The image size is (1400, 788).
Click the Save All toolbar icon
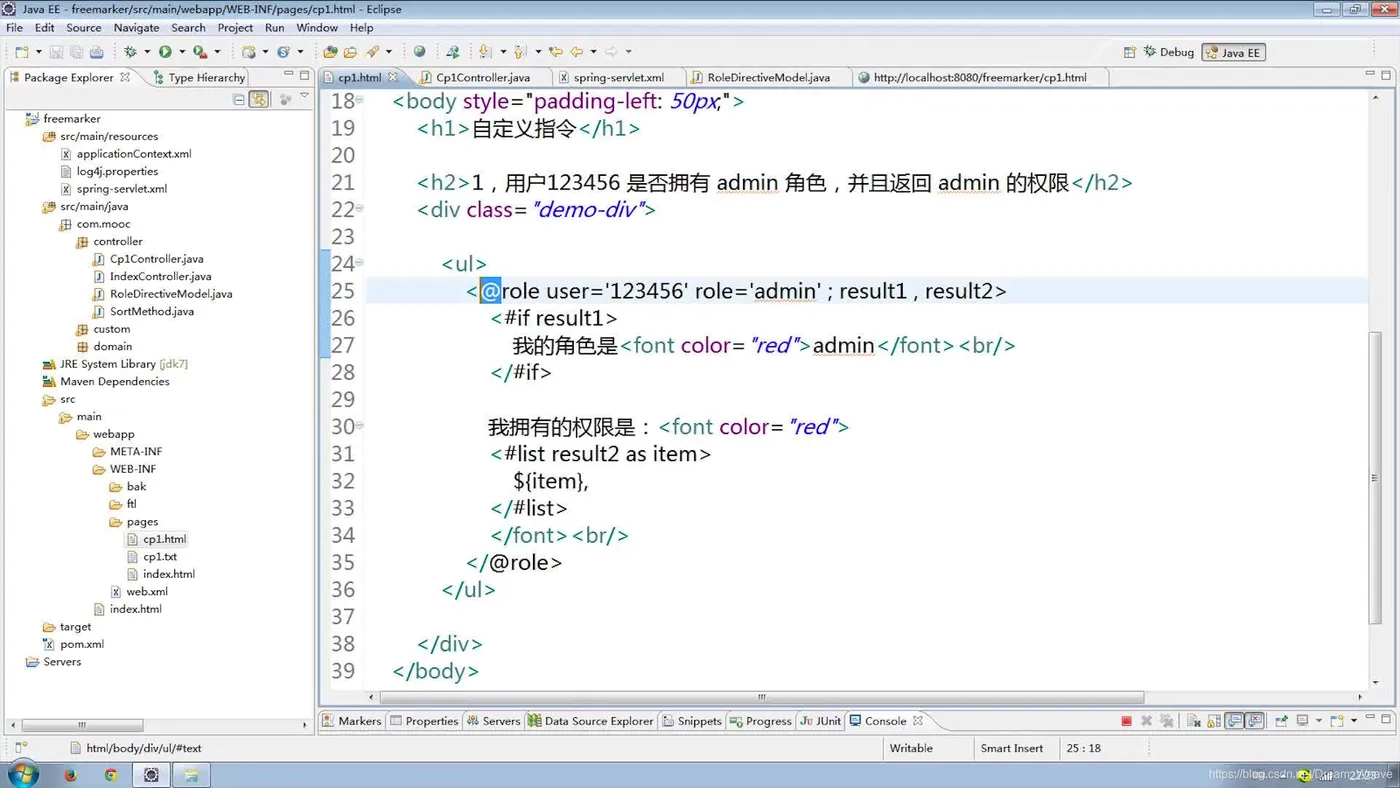76,52
